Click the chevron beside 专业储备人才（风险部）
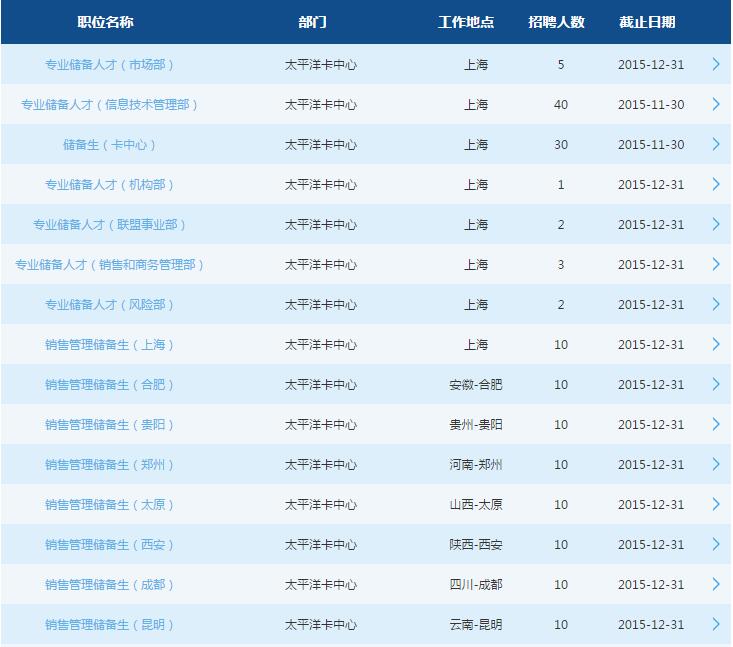Screen dimensions: 733x647 716,304
